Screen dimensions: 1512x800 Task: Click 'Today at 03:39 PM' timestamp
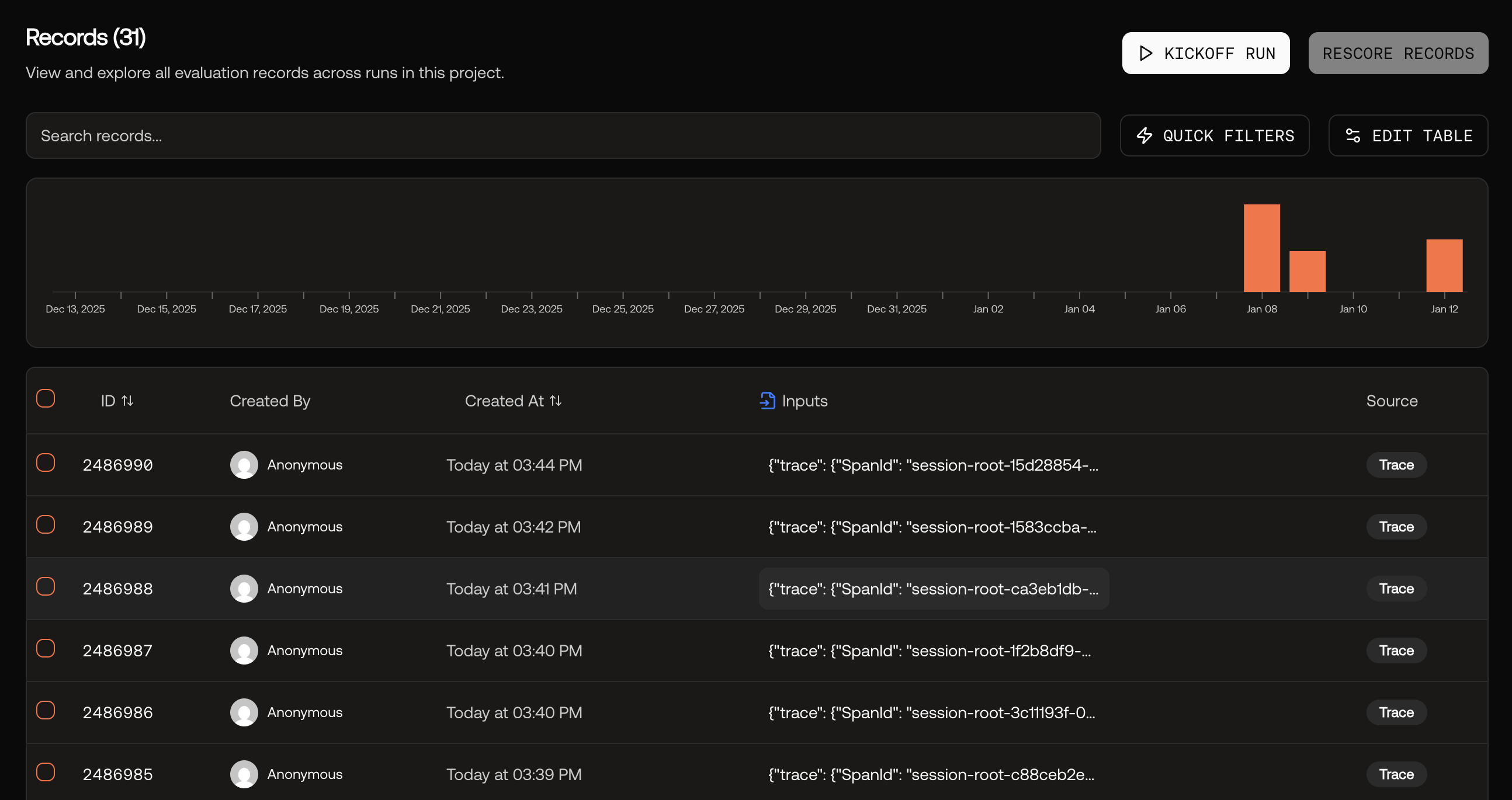point(514,774)
